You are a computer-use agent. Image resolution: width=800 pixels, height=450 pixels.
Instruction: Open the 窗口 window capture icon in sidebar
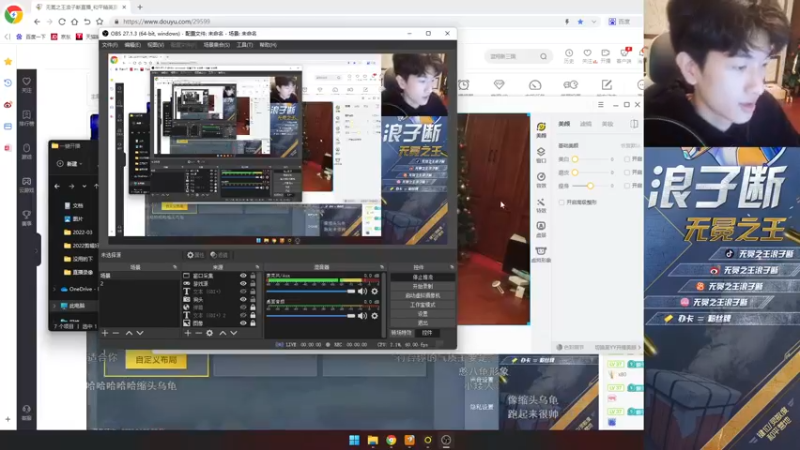541,152
